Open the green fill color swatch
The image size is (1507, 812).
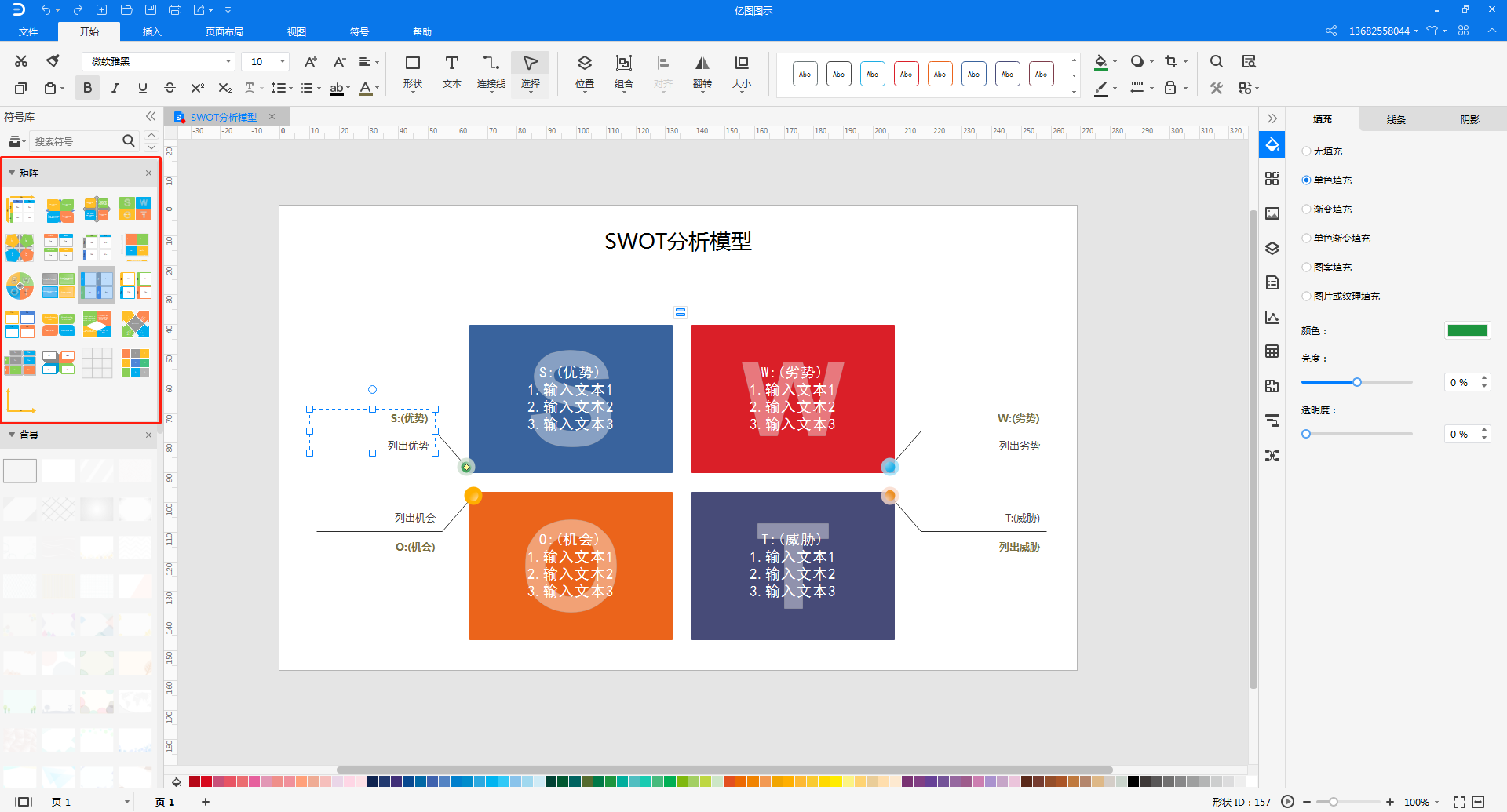click(x=1467, y=330)
